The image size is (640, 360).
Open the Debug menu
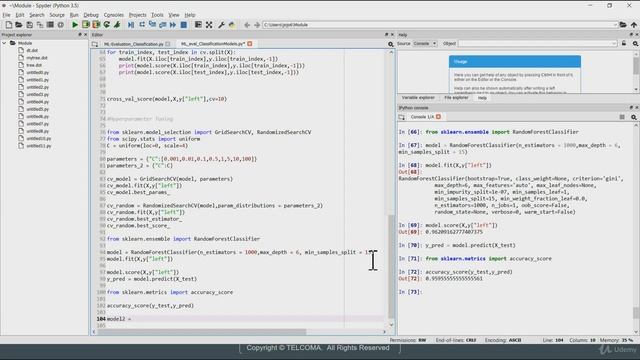[x=91, y=15]
